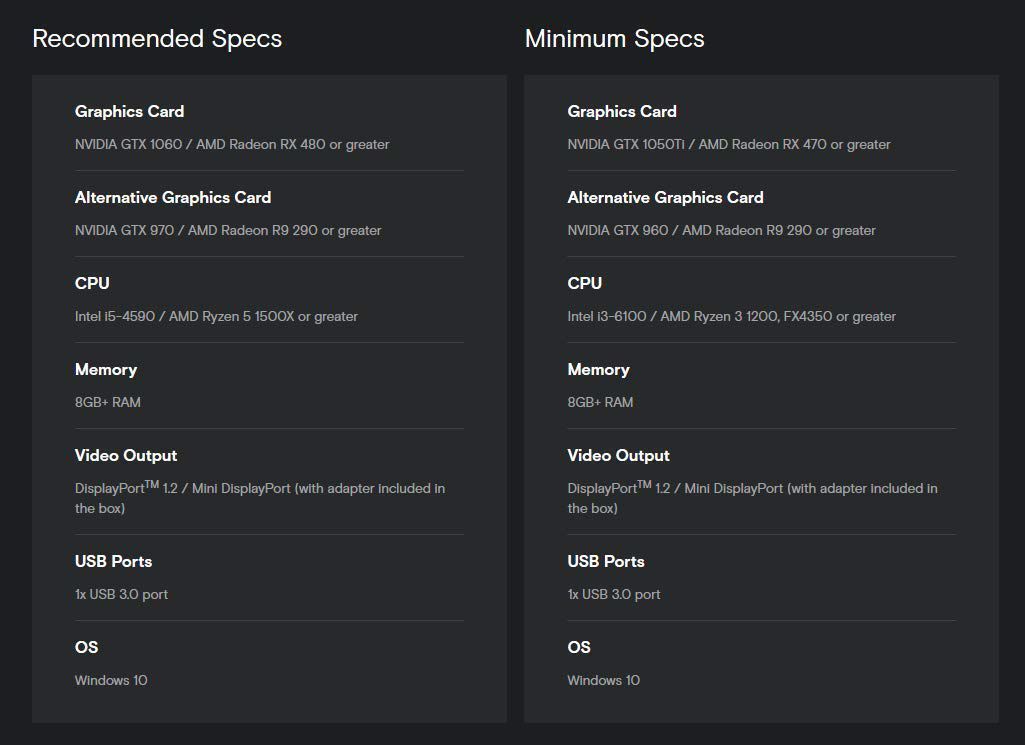Viewport: 1025px width, 745px height.
Task: Click the OS label under Minimum Specs
Action: pyautogui.click(x=579, y=647)
